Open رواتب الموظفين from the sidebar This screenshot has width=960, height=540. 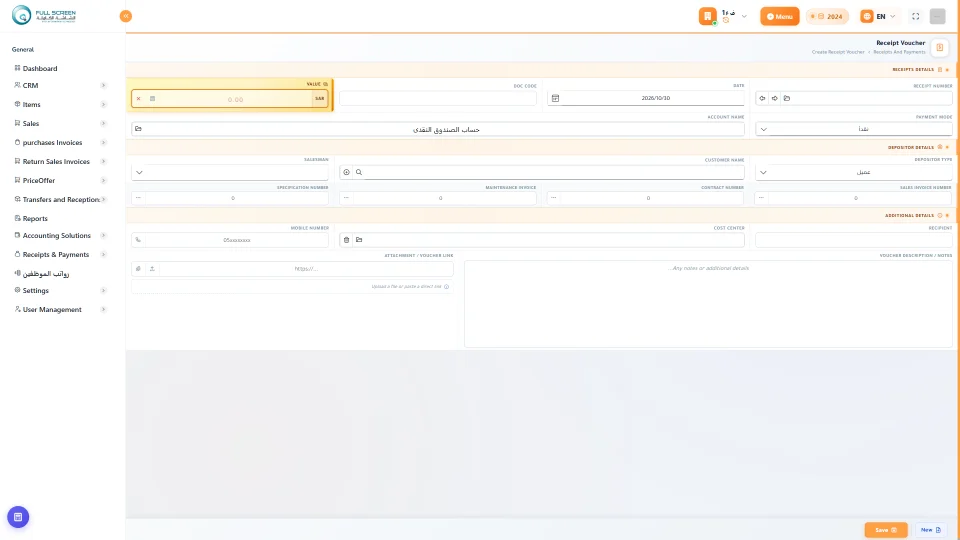45,274
